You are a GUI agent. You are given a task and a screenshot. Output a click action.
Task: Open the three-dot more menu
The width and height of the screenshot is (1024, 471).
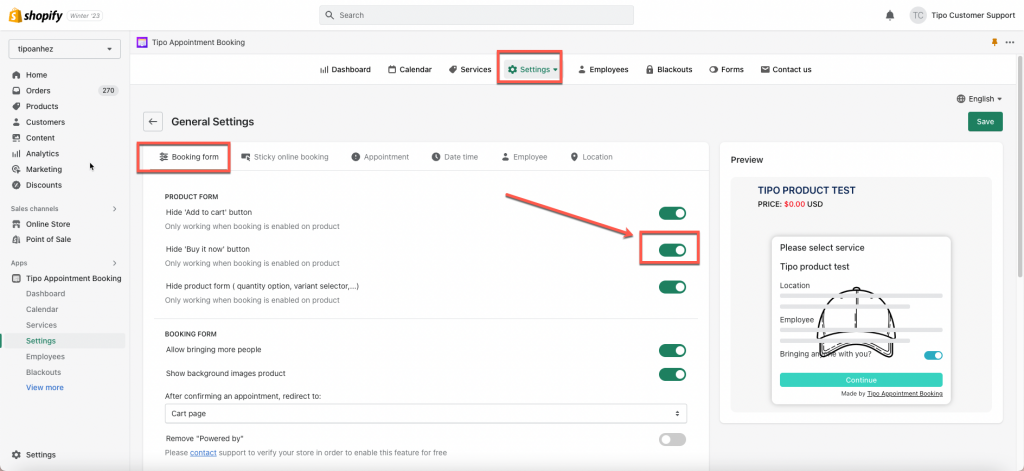[1010, 42]
